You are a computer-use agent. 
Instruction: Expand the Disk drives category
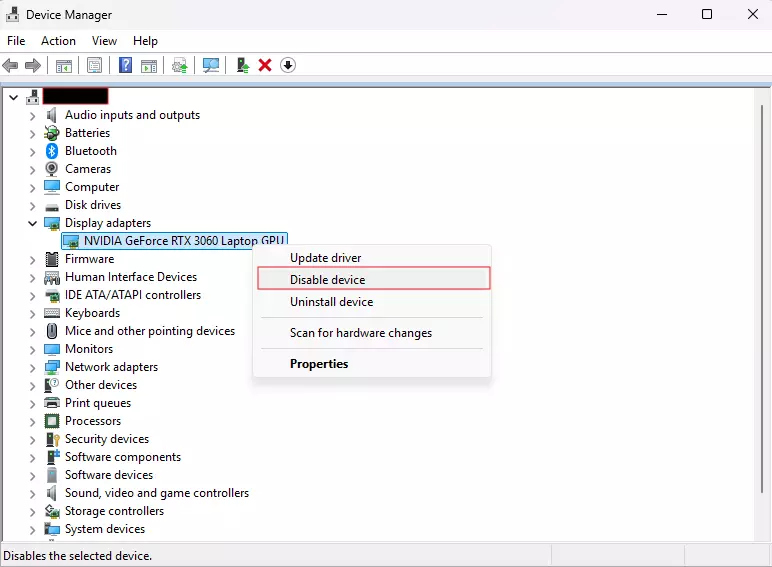(x=32, y=206)
